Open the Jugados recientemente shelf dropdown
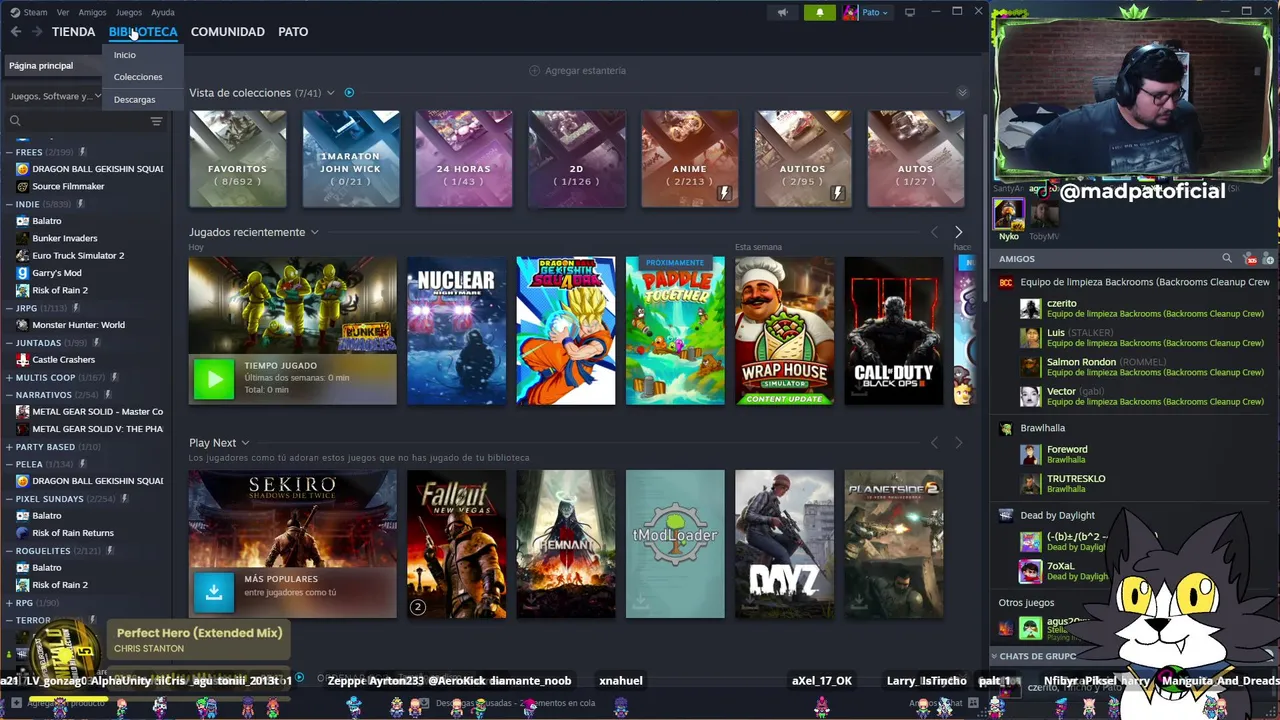 coord(314,232)
